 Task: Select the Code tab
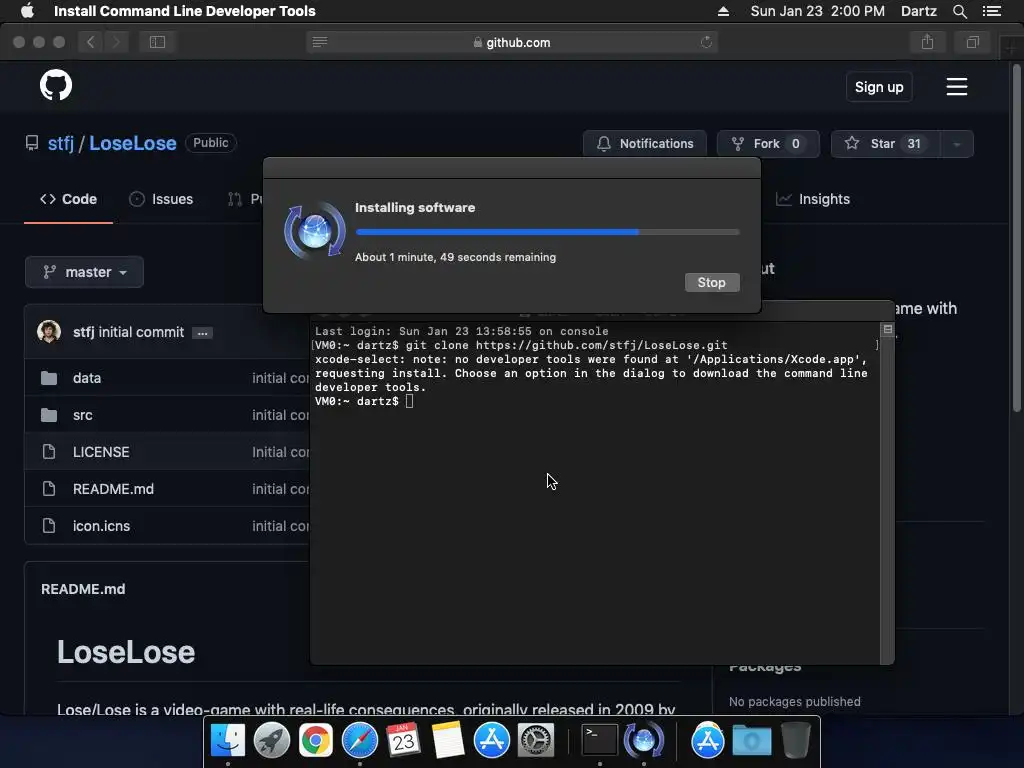69,199
